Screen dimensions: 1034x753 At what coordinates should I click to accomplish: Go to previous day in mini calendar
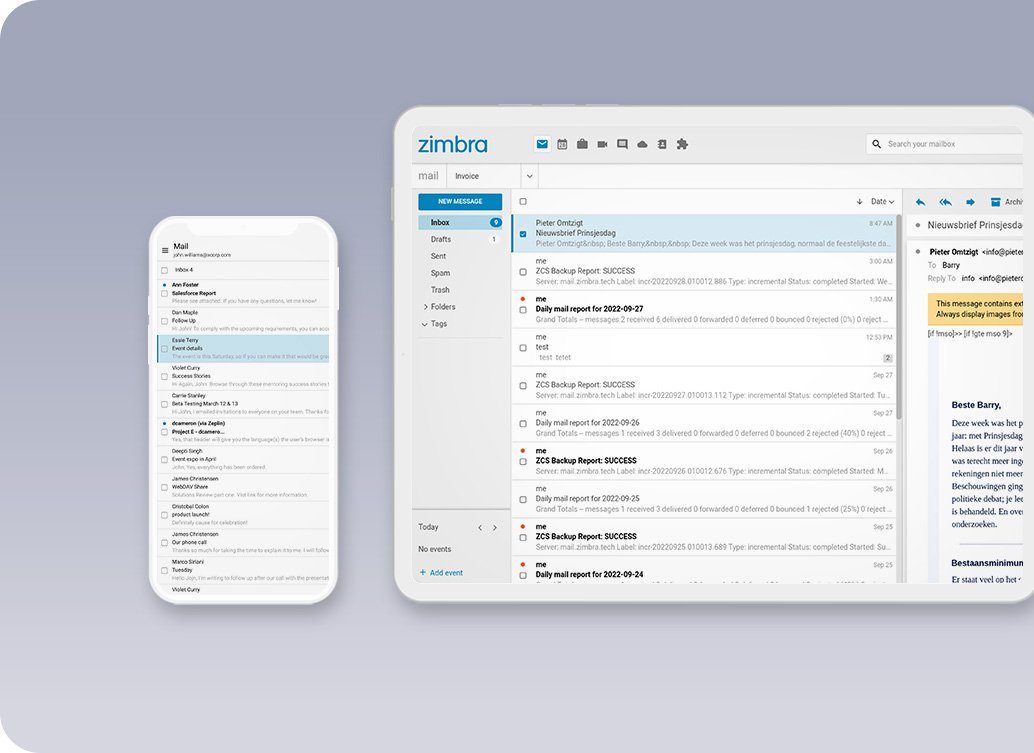pyautogui.click(x=480, y=527)
